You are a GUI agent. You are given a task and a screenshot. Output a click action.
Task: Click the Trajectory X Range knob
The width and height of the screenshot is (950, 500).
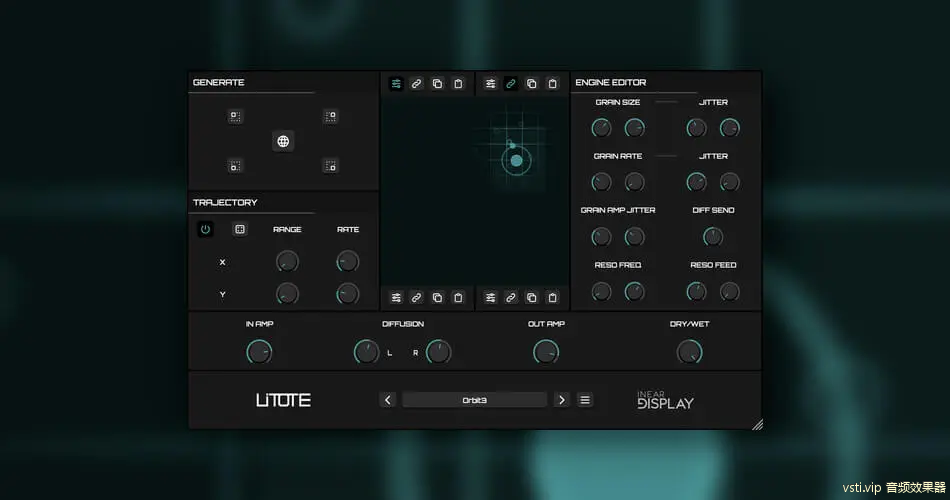(287, 262)
